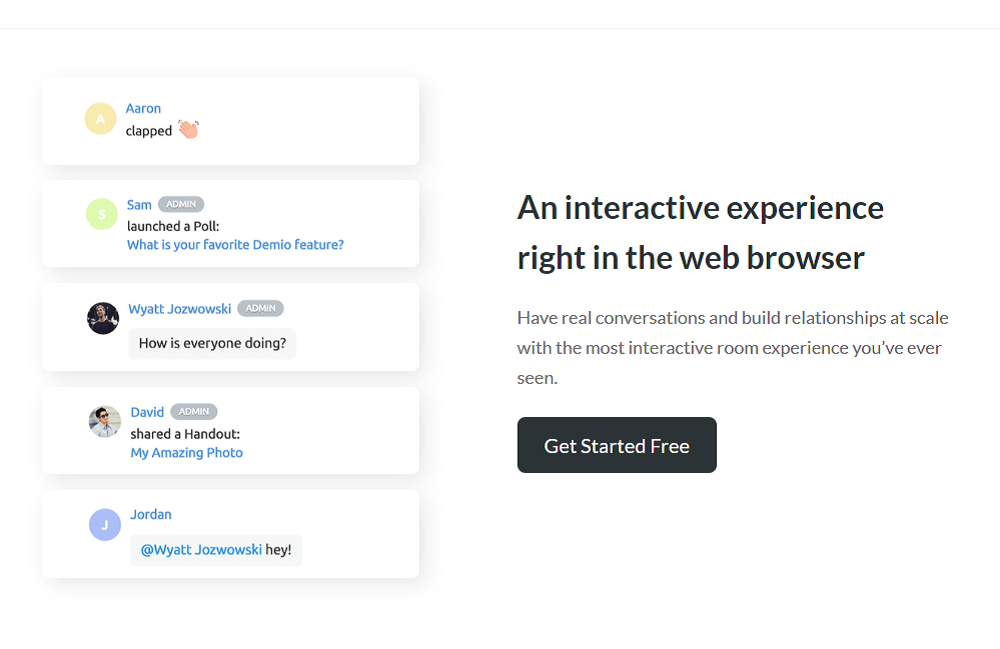Click ADMIN badge beside Wyatt Jozwowski
Screen dimensions: 1000x649
[x=260, y=309]
